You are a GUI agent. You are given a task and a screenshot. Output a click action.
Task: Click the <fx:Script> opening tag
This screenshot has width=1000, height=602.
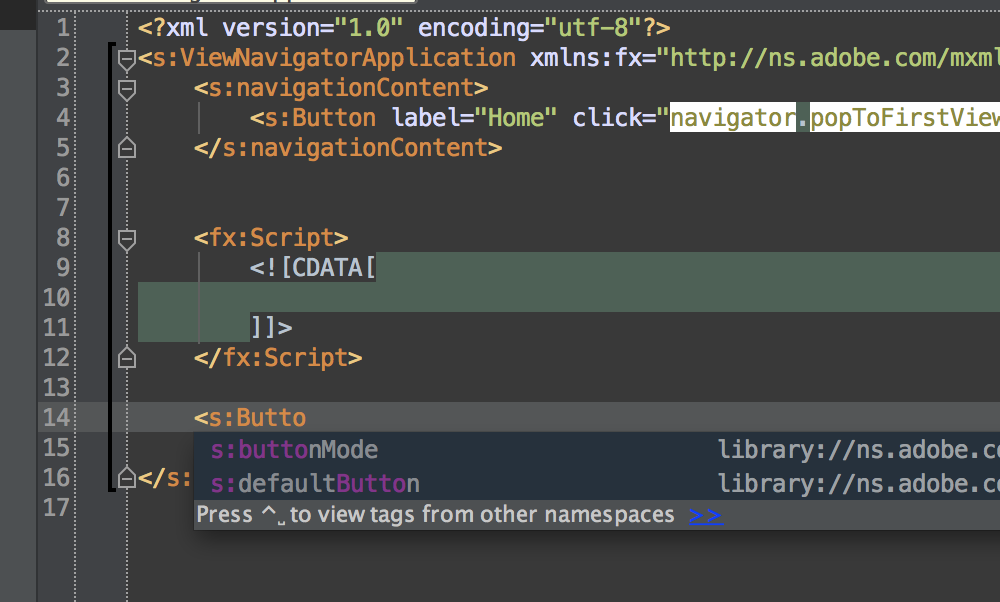271,238
